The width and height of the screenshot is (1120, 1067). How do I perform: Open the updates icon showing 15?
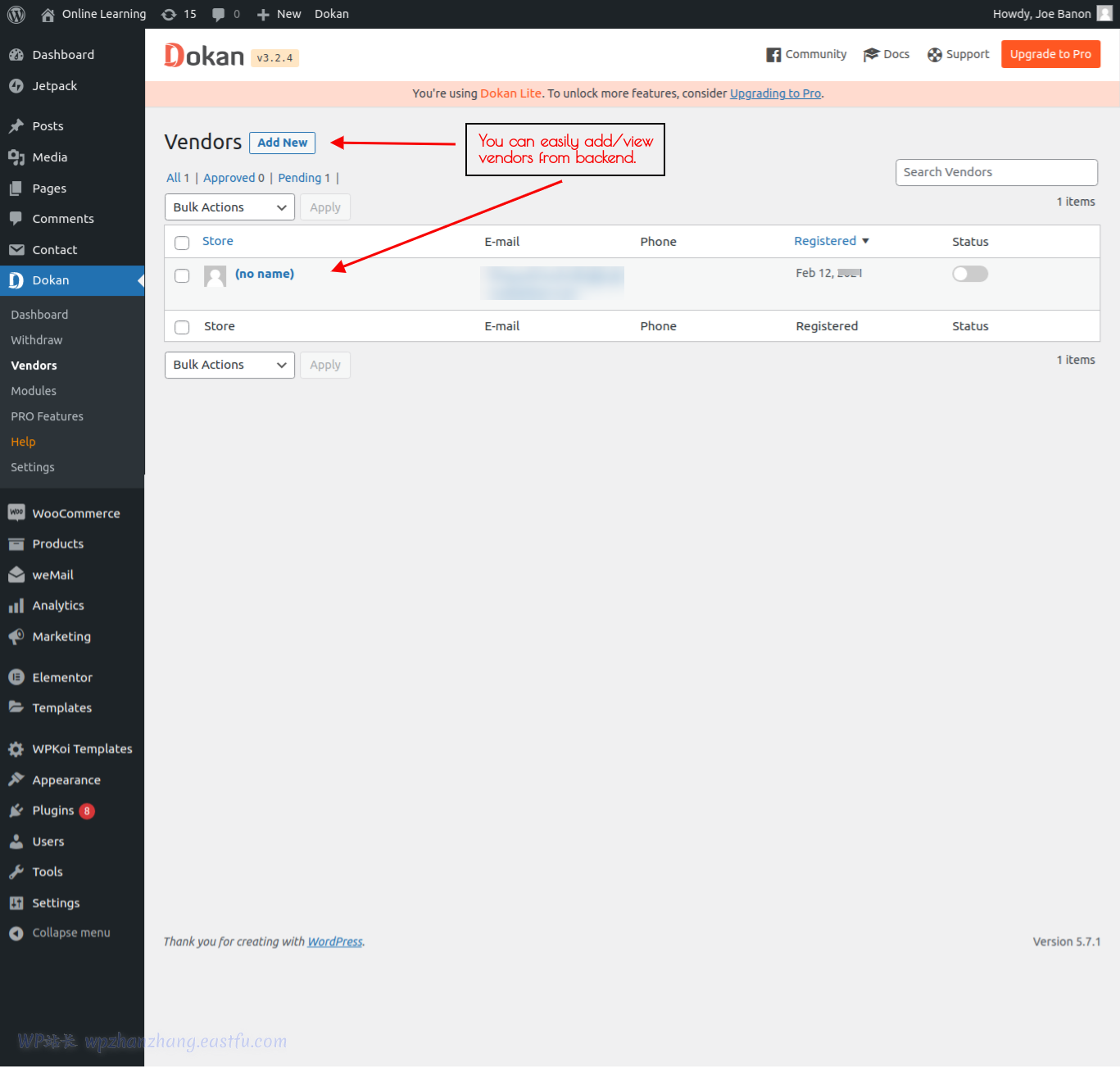tap(169, 14)
